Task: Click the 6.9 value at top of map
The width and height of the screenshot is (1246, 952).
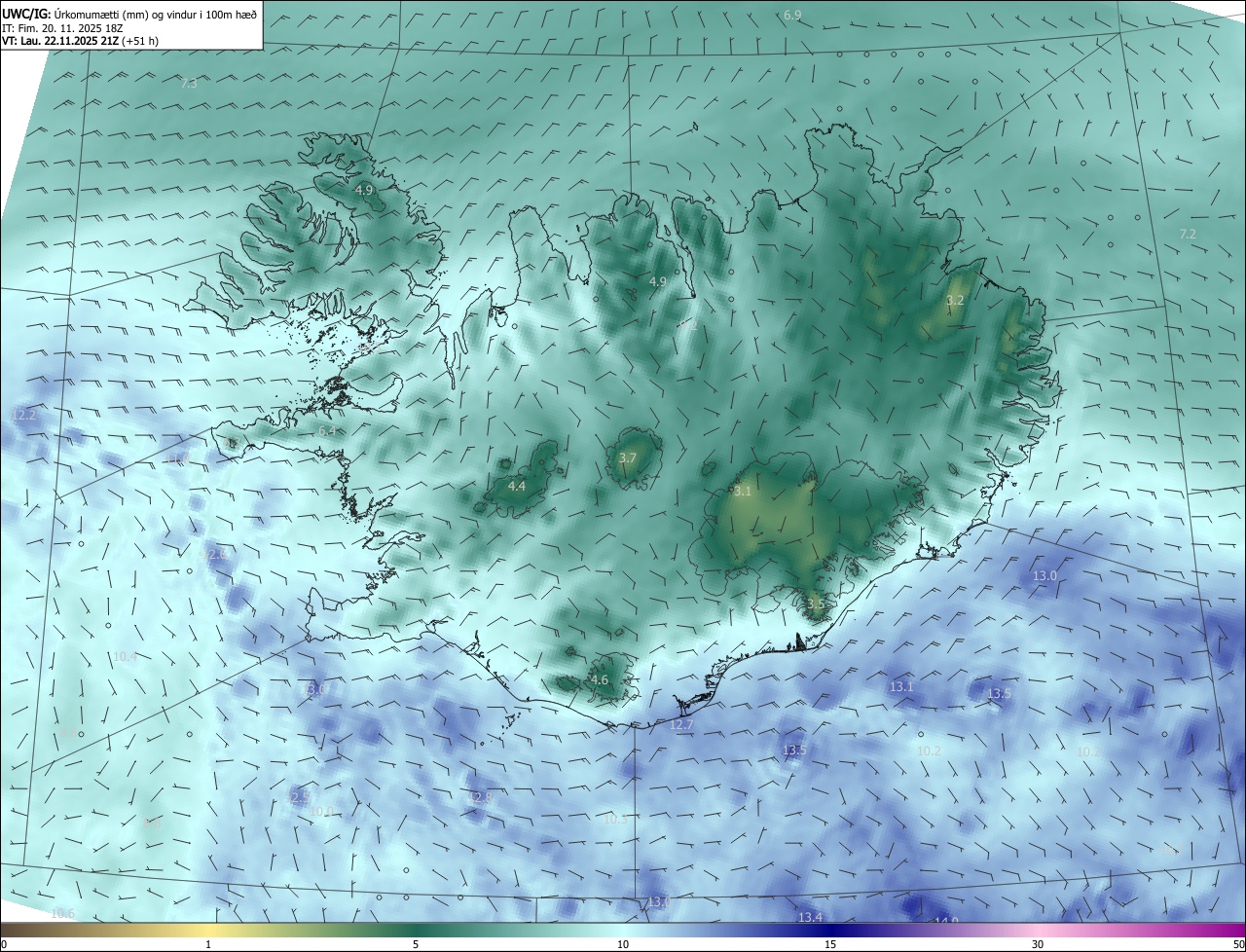Action: (x=792, y=15)
